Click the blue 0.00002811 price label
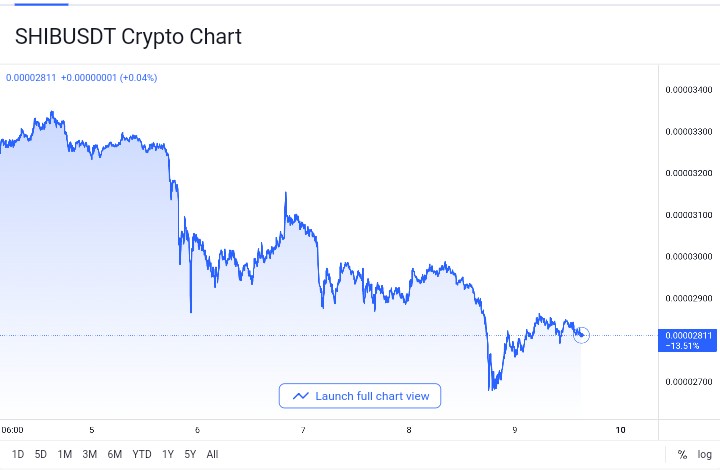The image size is (720, 471). pos(686,335)
